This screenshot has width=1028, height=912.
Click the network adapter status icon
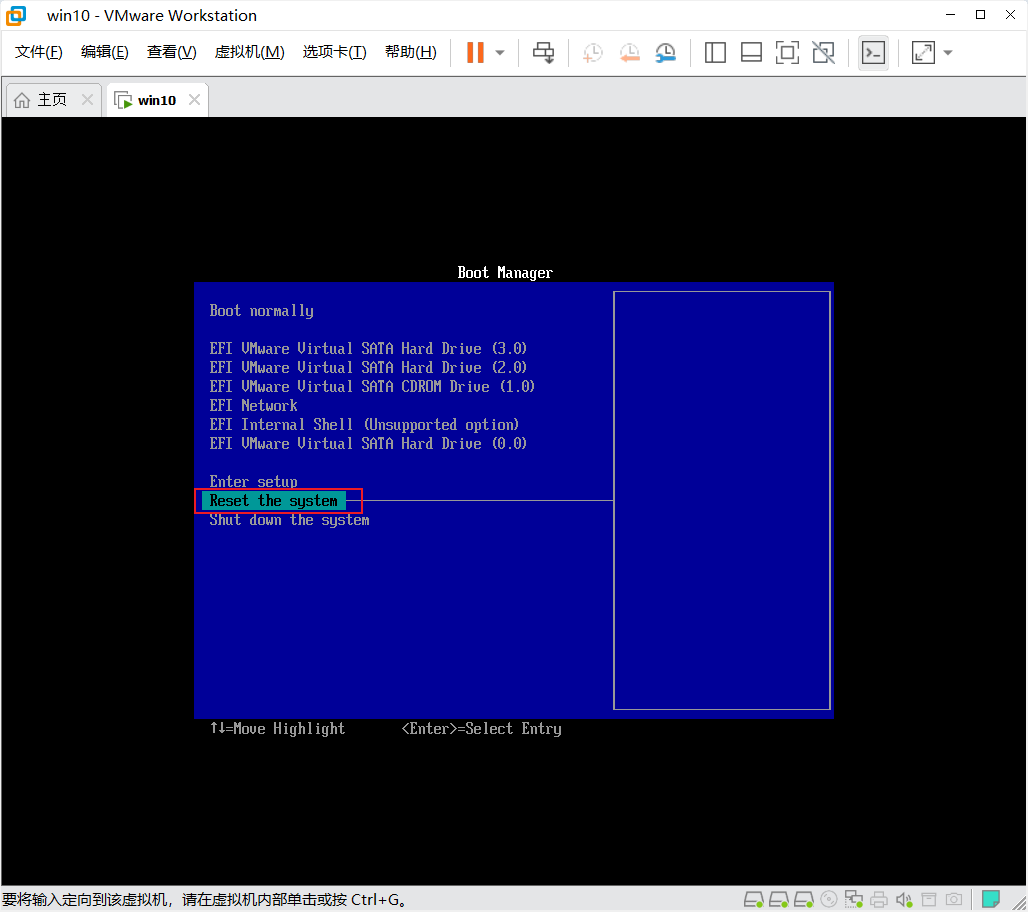coord(854,899)
